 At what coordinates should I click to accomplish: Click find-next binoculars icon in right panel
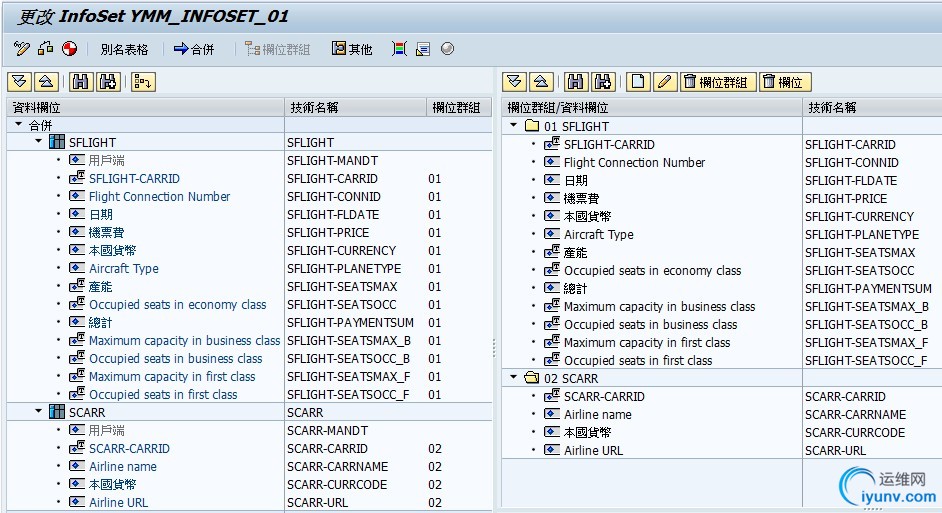[x=602, y=82]
